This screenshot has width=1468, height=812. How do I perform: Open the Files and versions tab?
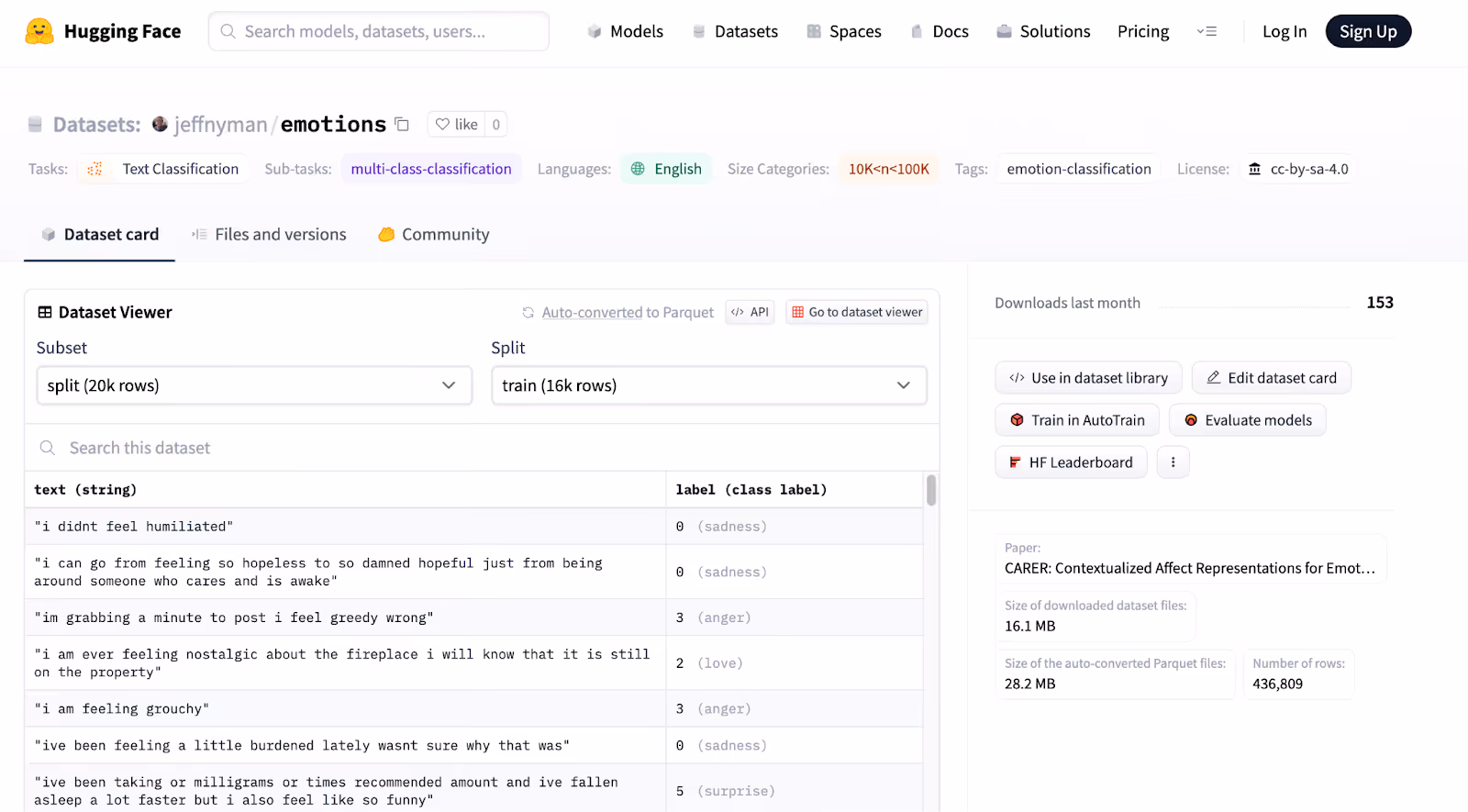tap(269, 234)
